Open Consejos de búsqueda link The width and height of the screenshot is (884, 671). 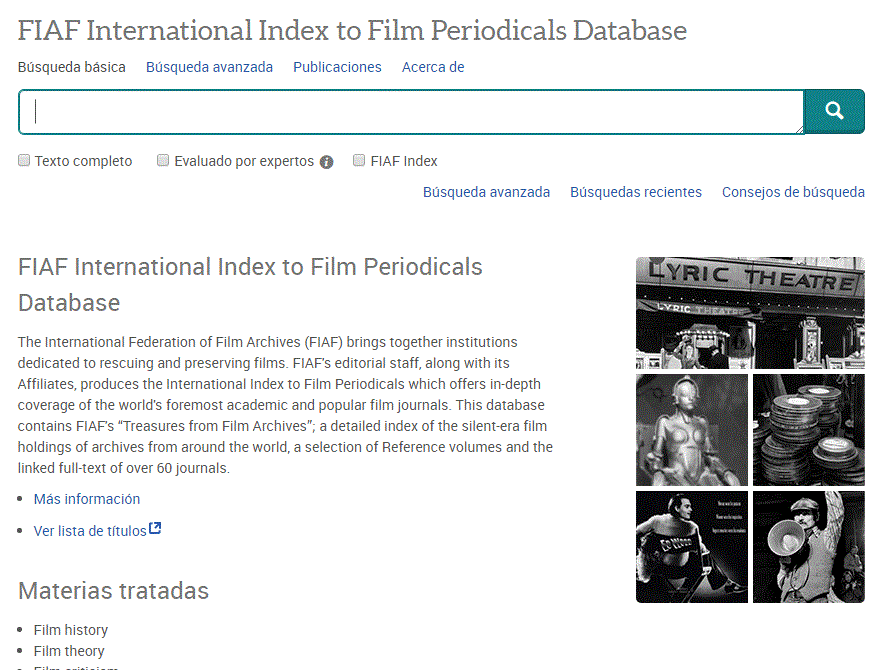tap(793, 192)
